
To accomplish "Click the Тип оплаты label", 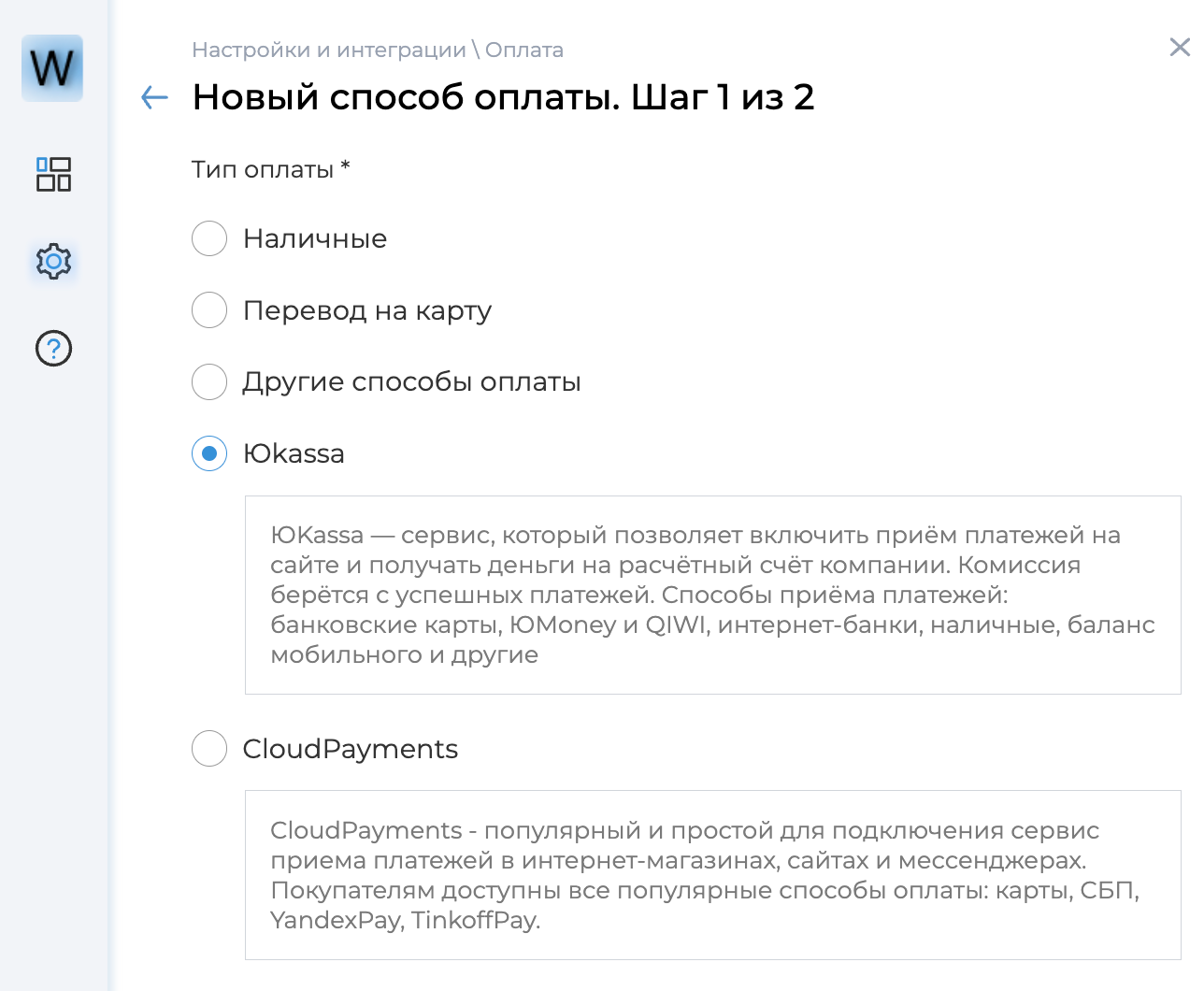I will (x=269, y=169).
